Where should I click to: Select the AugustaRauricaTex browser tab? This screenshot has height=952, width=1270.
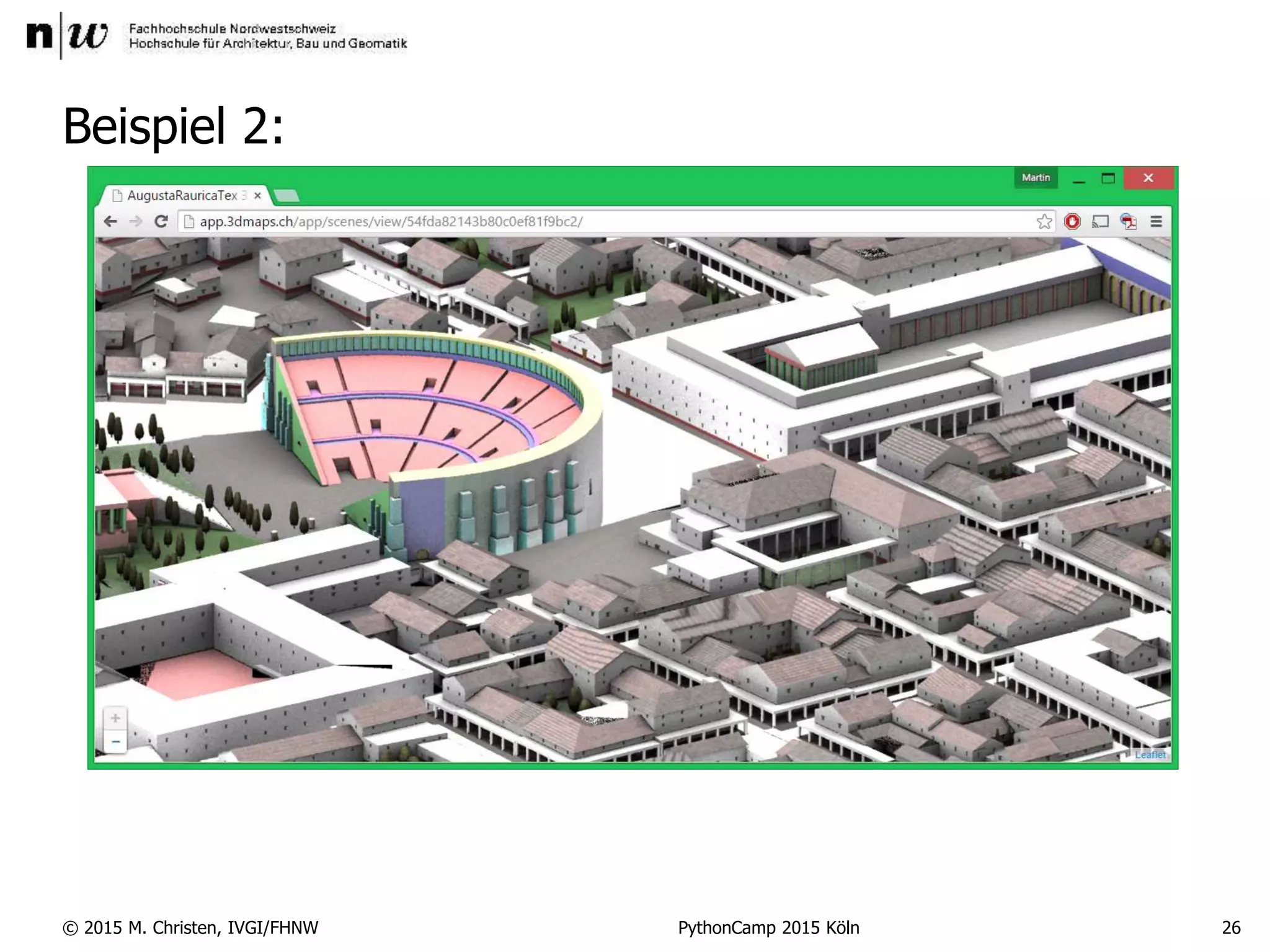tap(181, 196)
